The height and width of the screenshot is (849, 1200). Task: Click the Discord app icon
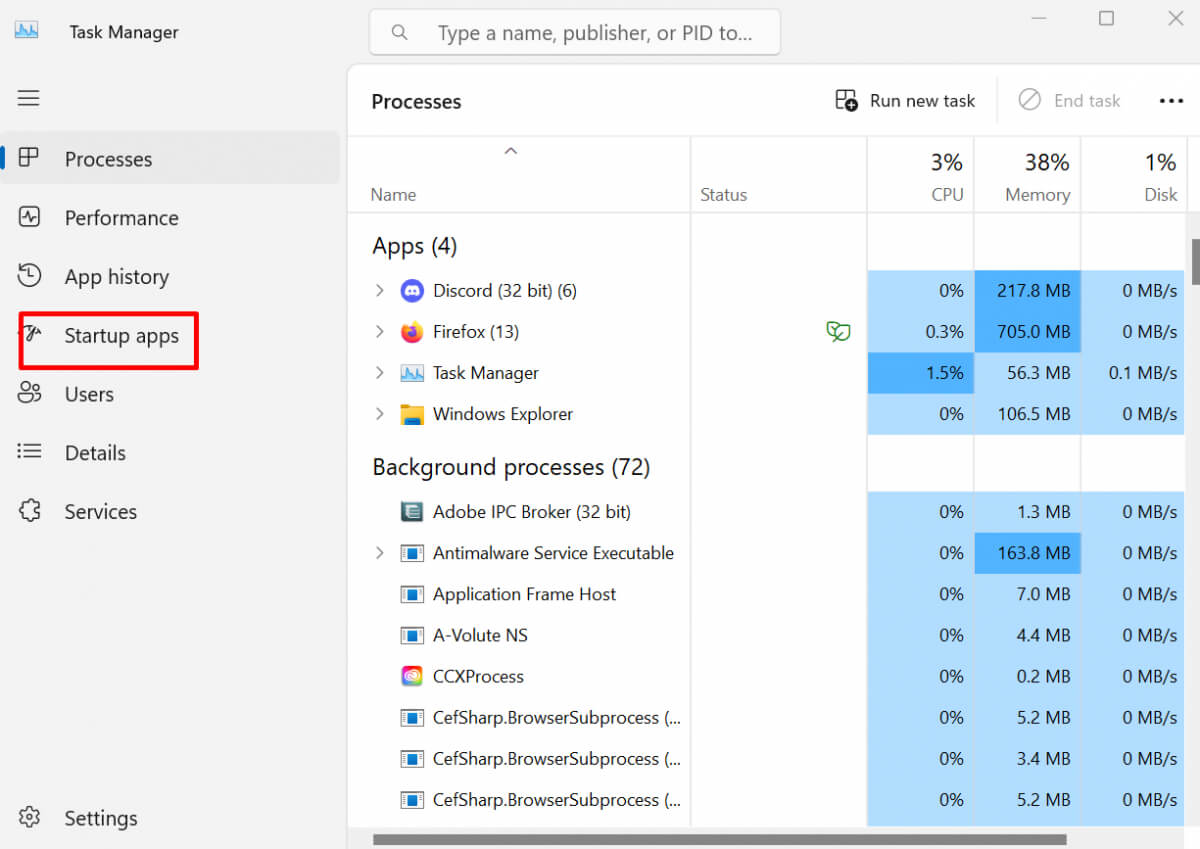coord(412,291)
